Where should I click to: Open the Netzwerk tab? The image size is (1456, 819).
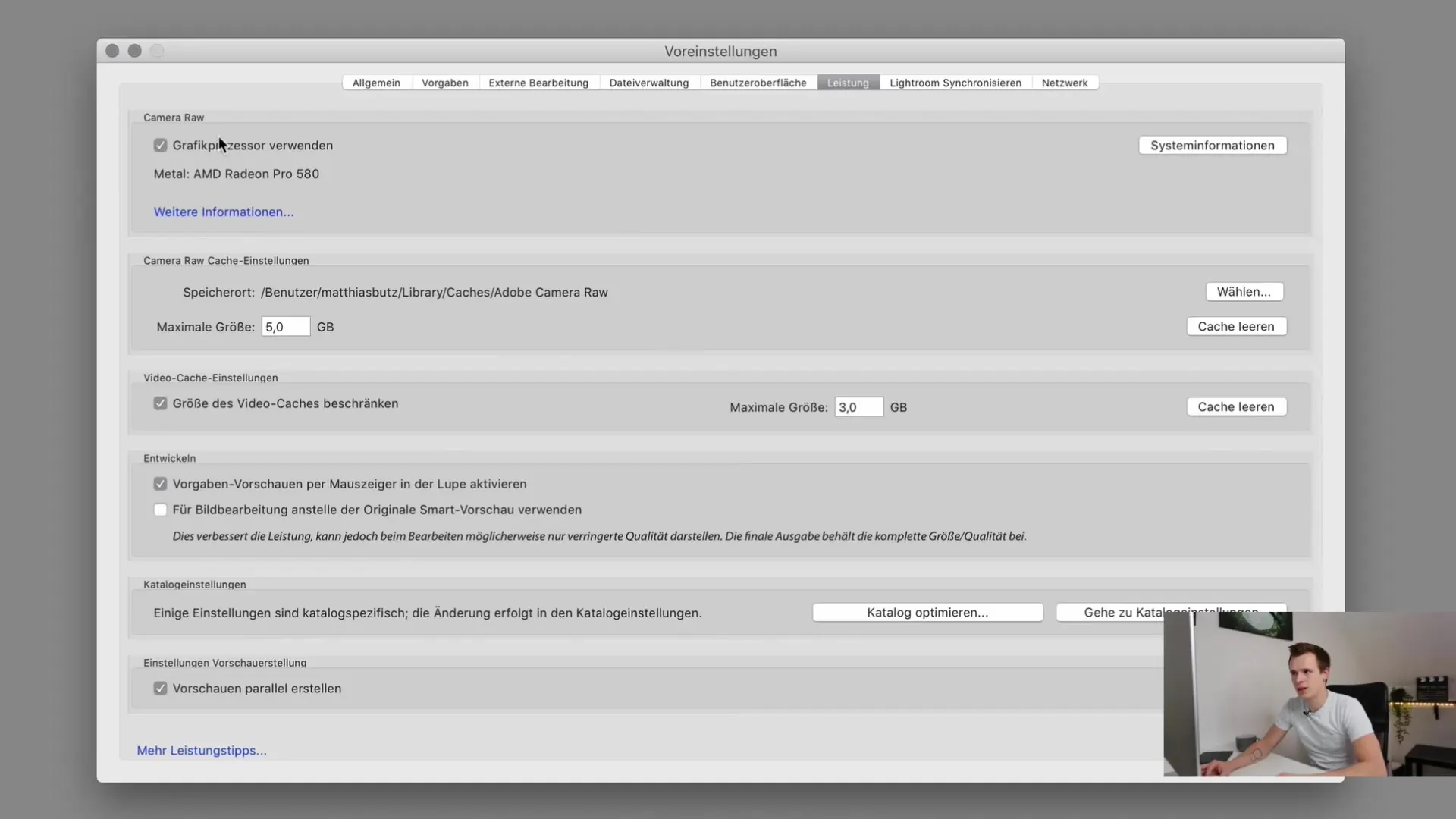tap(1065, 83)
